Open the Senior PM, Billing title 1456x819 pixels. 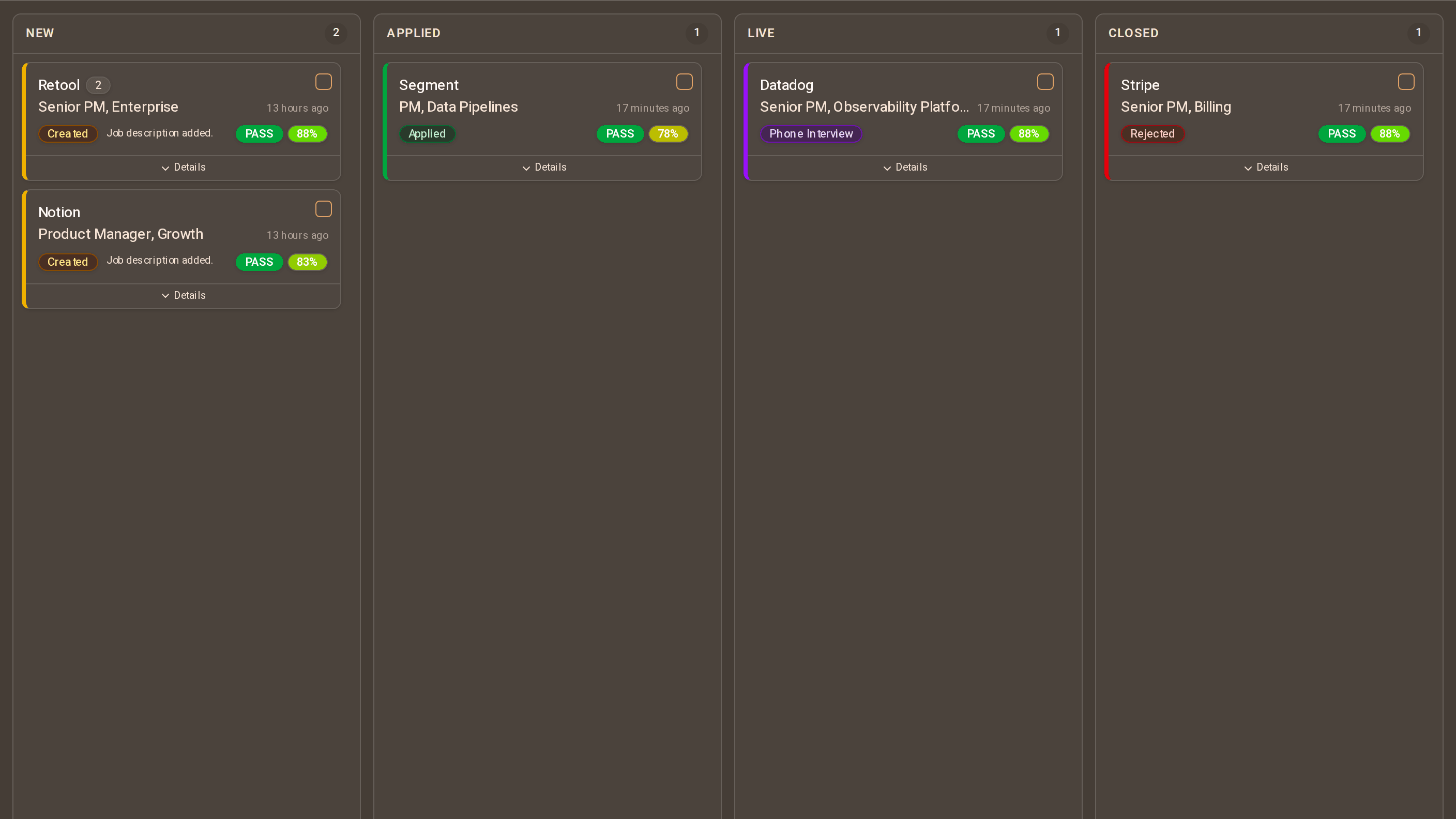click(x=1176, y=107)
